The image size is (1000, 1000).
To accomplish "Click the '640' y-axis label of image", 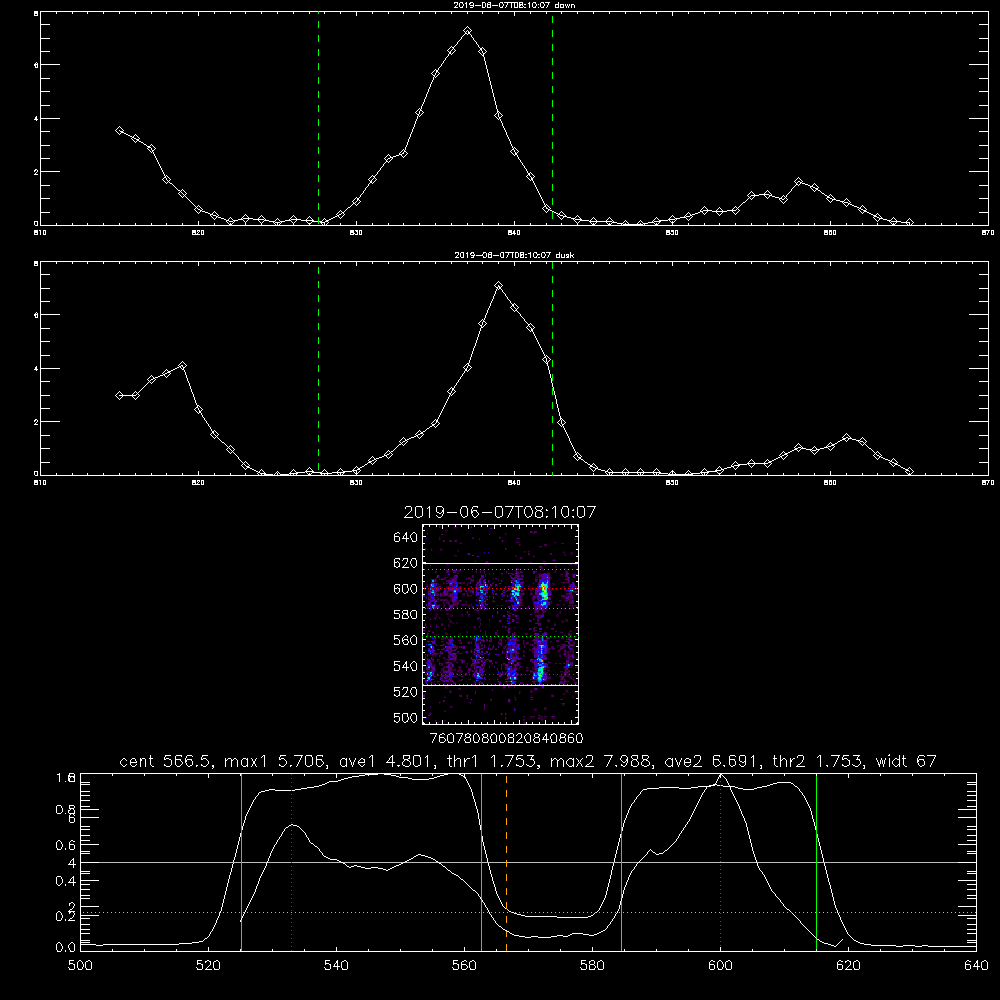I will click(406, 537).
